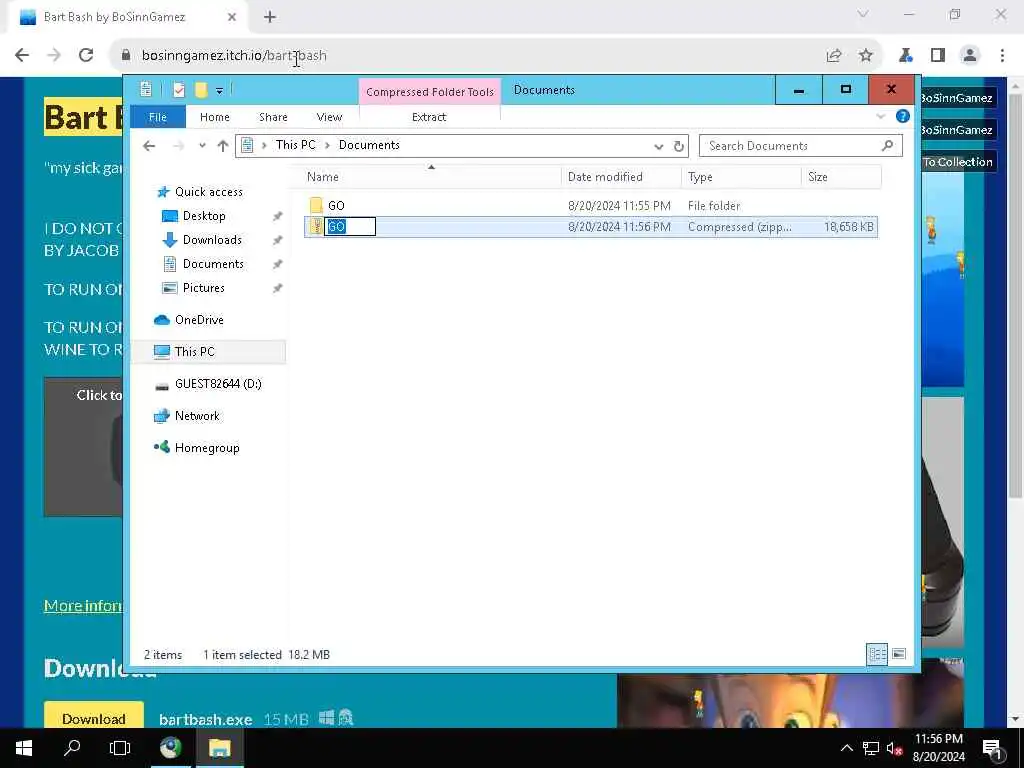Click Documents in the address breadcrumb

point(369,145)
